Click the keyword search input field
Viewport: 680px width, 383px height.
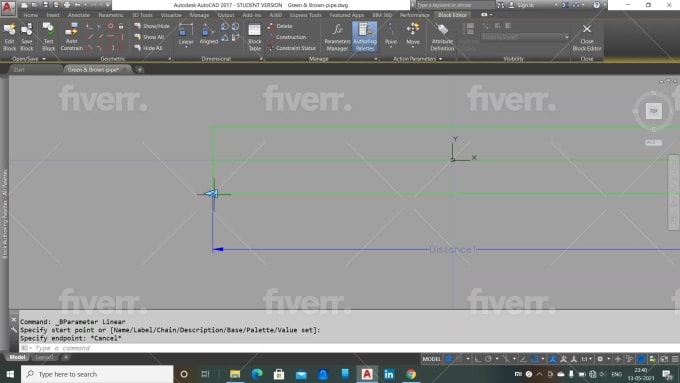455,5
